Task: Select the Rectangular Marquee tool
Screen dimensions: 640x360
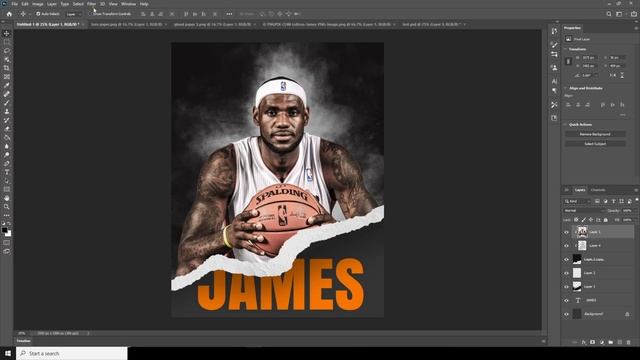Action: point(7,42)
